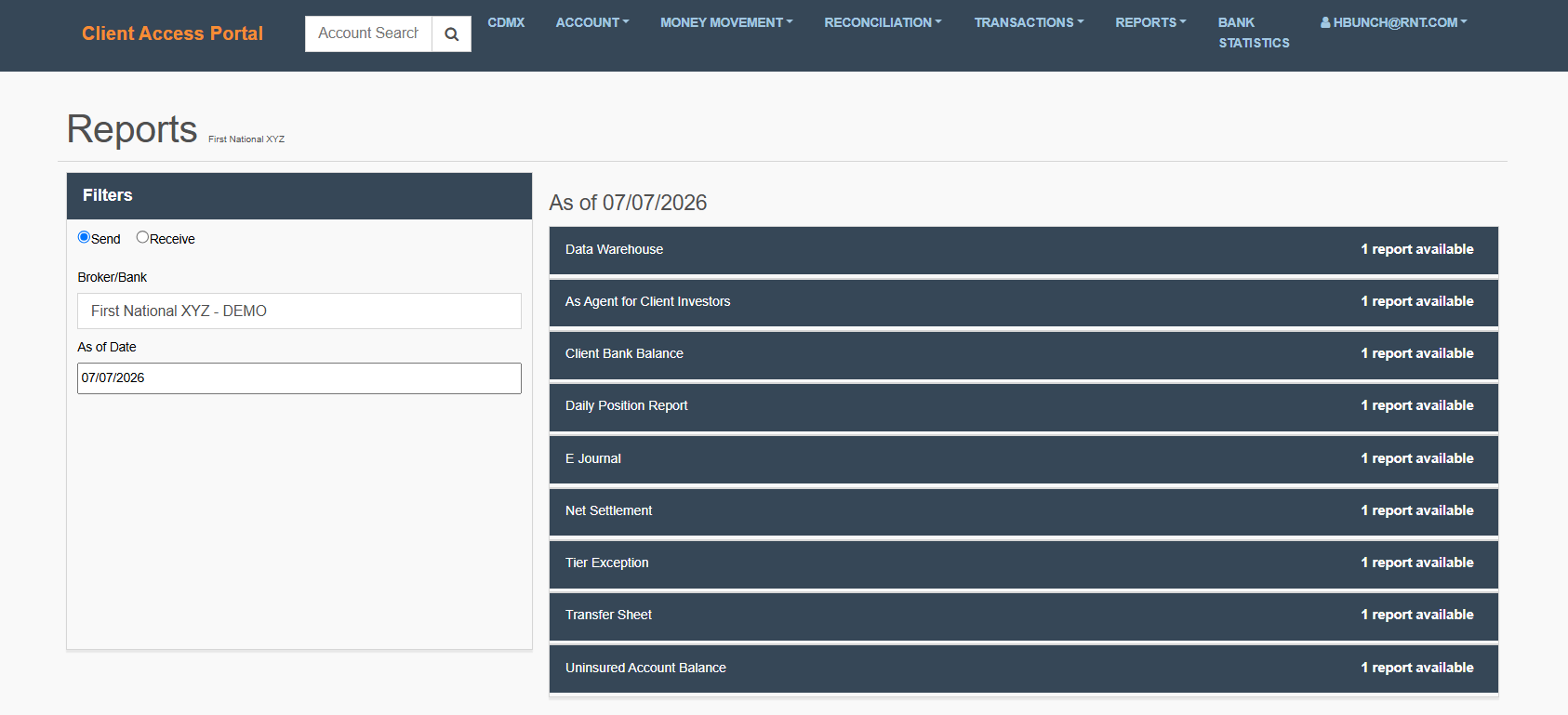Viewport: 1568px width, 715px height.
Task: Click the magnifier search icon button
Action: [451, 34]
